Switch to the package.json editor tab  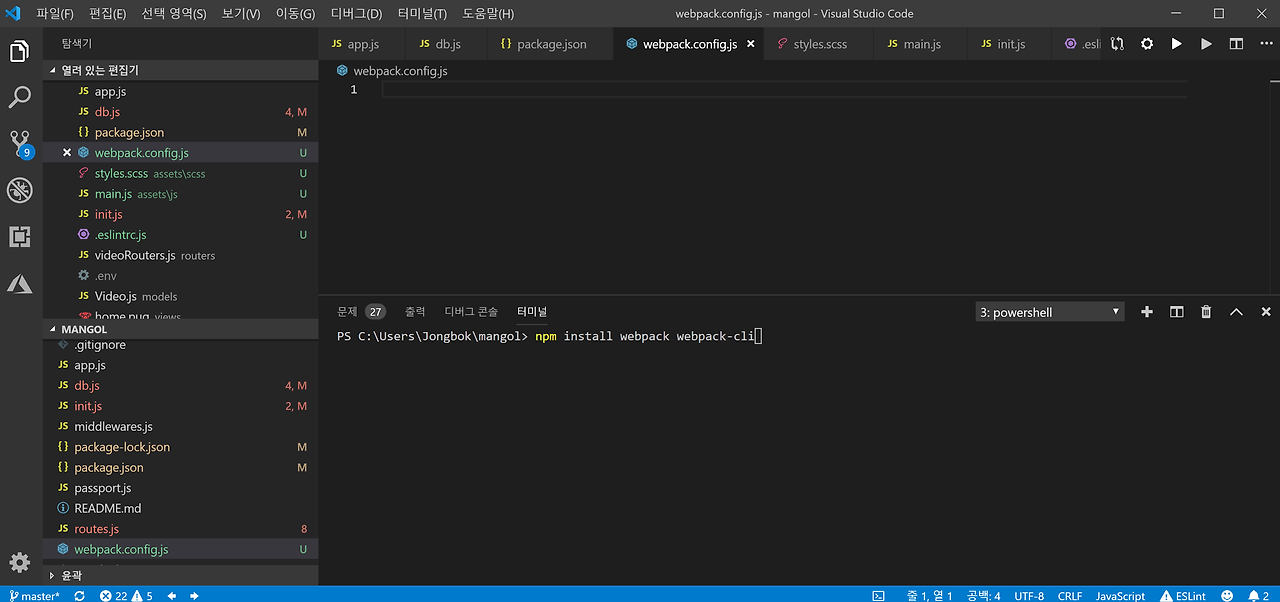tap(550, 44)
